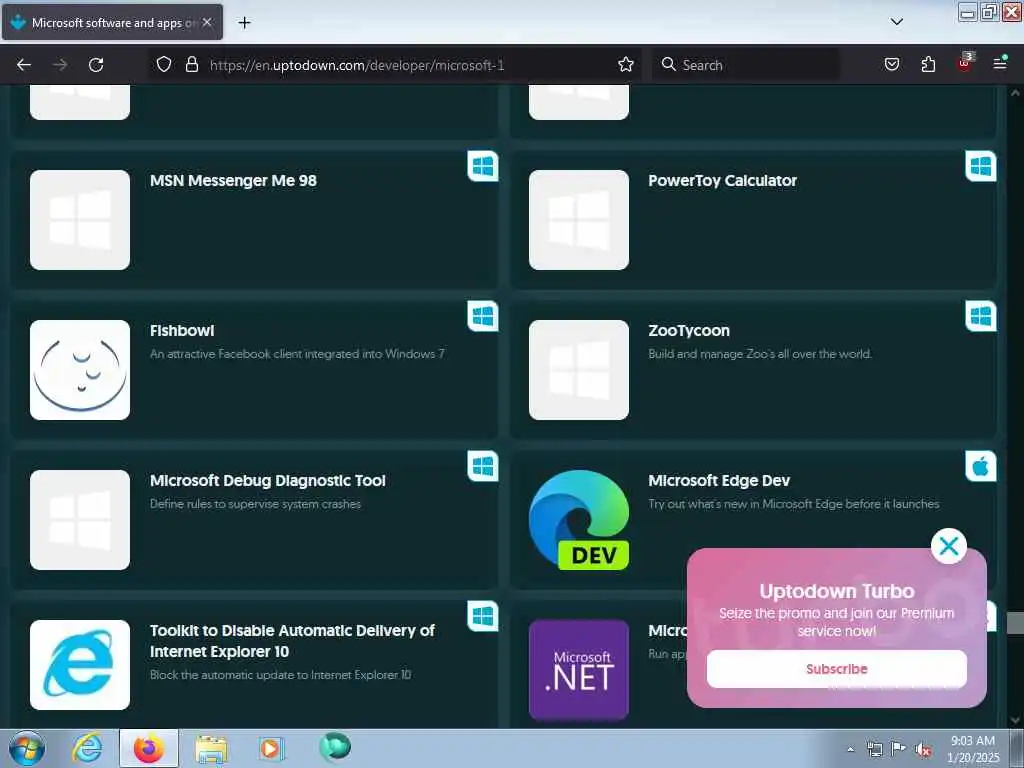Viewport: 1024px width, 768px height.
Task: Open the Action Center flag icon
Action: 899,749
